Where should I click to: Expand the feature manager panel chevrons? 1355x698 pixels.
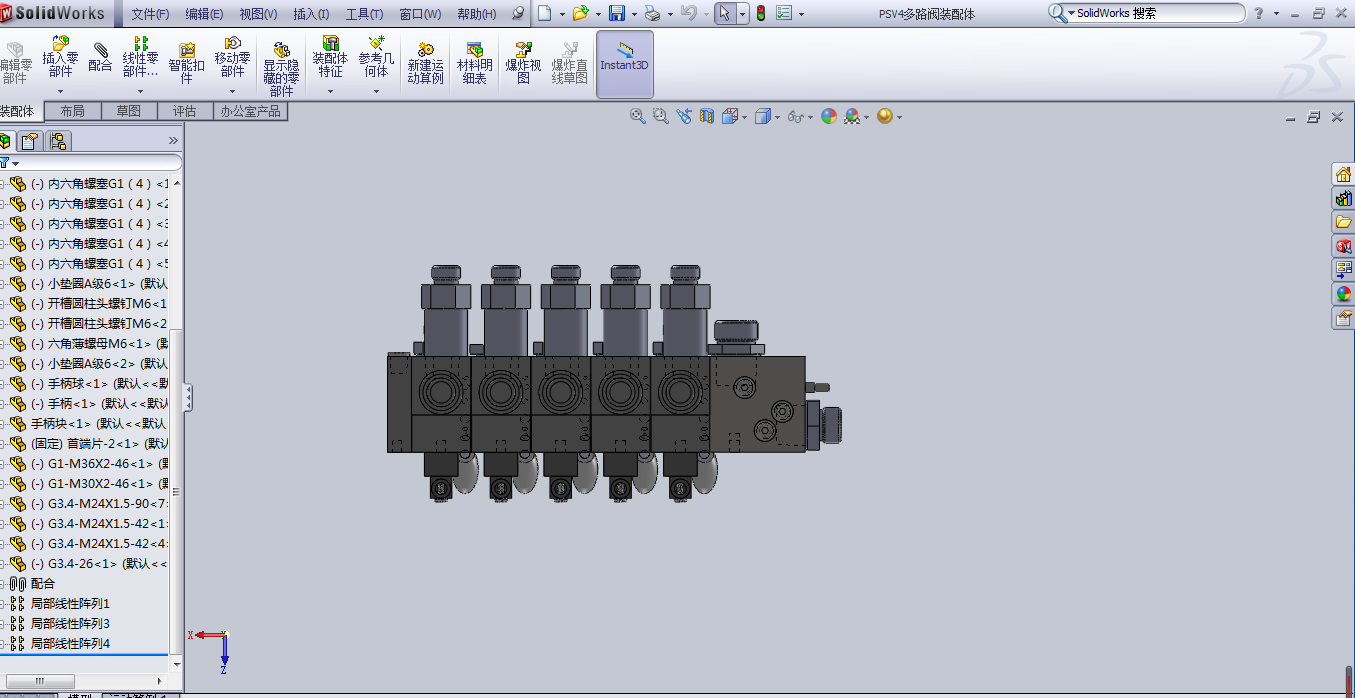tap(173, 141)
